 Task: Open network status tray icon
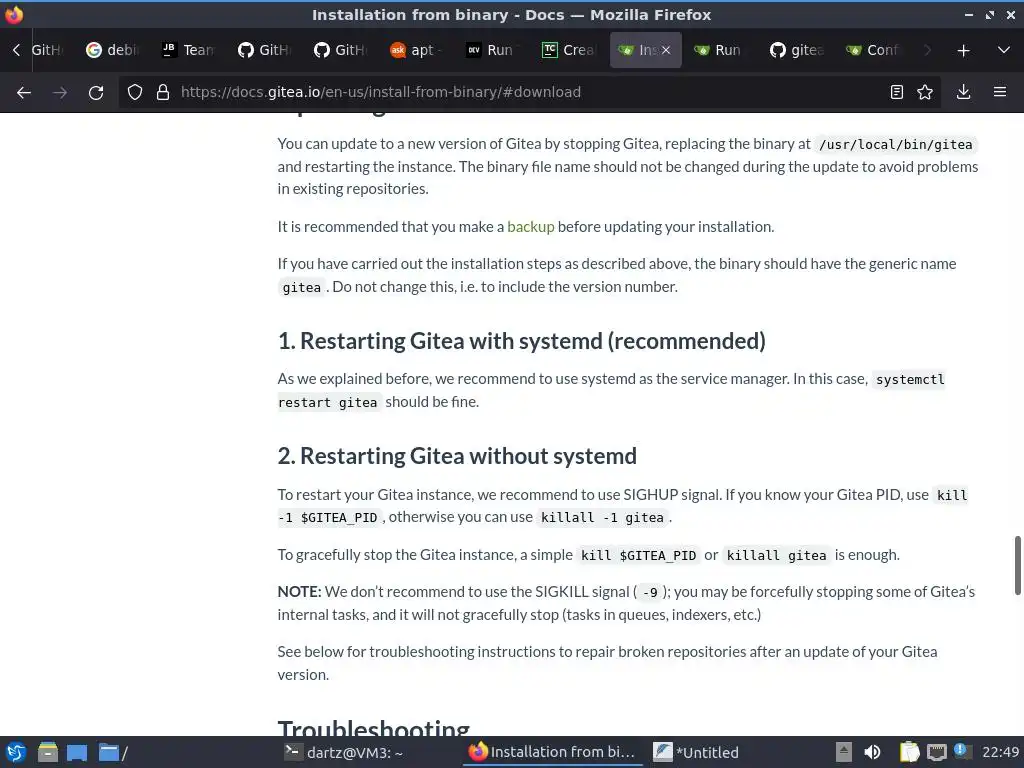(936, 752)
